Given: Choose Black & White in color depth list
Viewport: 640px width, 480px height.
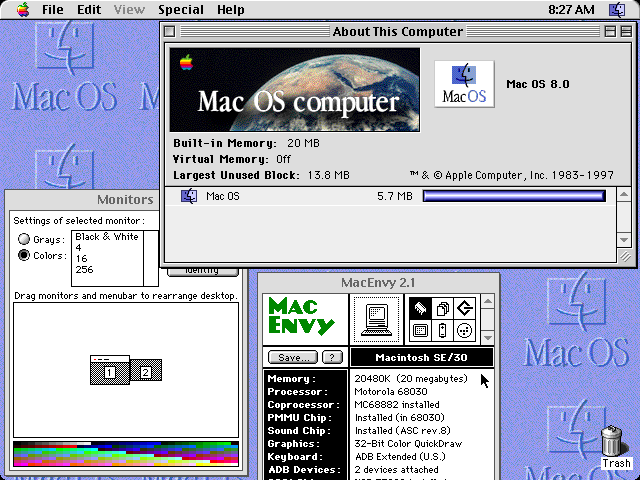Looking at the screenshot, I should click(x=107, y=237).
